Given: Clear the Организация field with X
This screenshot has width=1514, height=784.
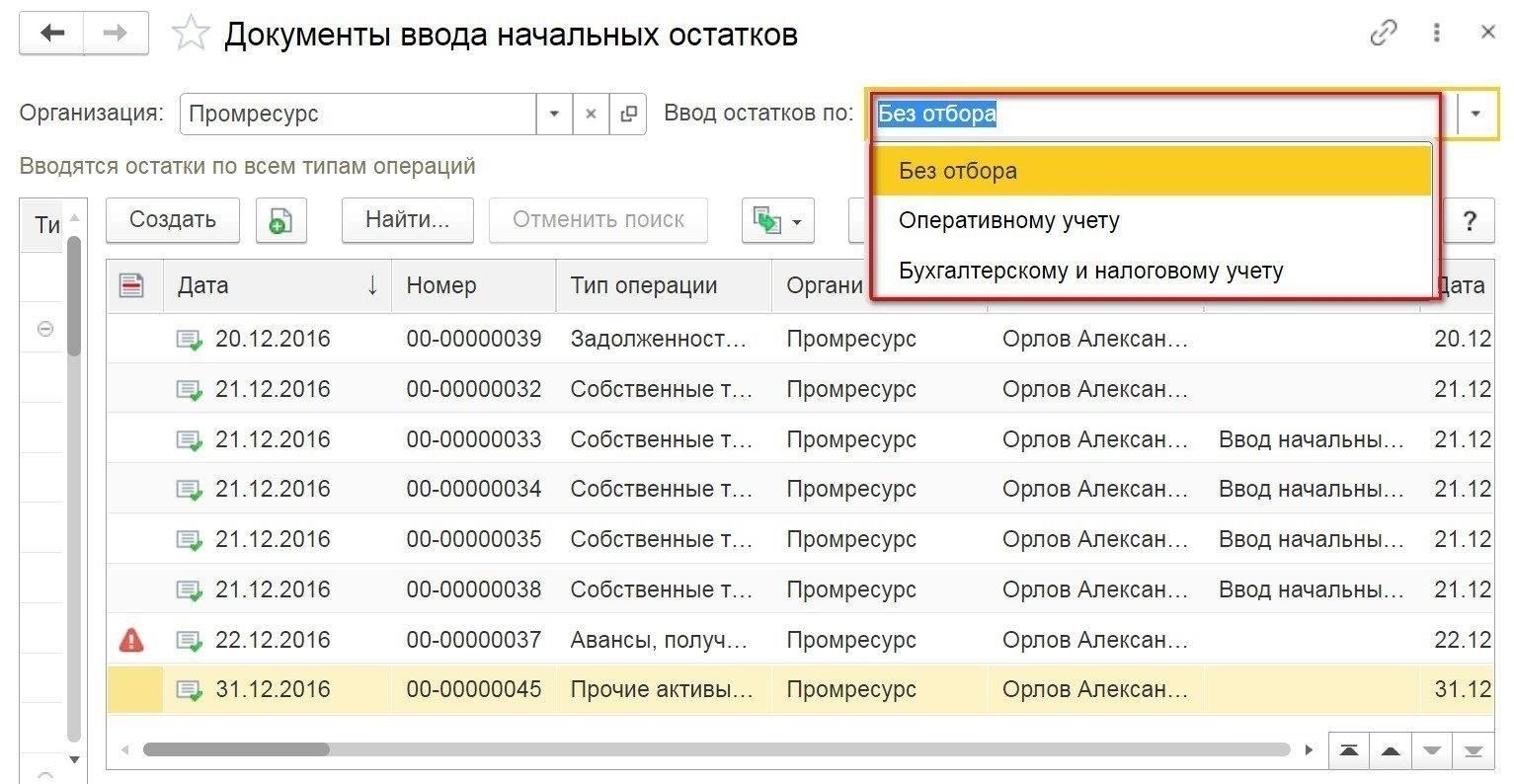Looking at the screenshot, I should pyautogui.click(x=591, y=114).
